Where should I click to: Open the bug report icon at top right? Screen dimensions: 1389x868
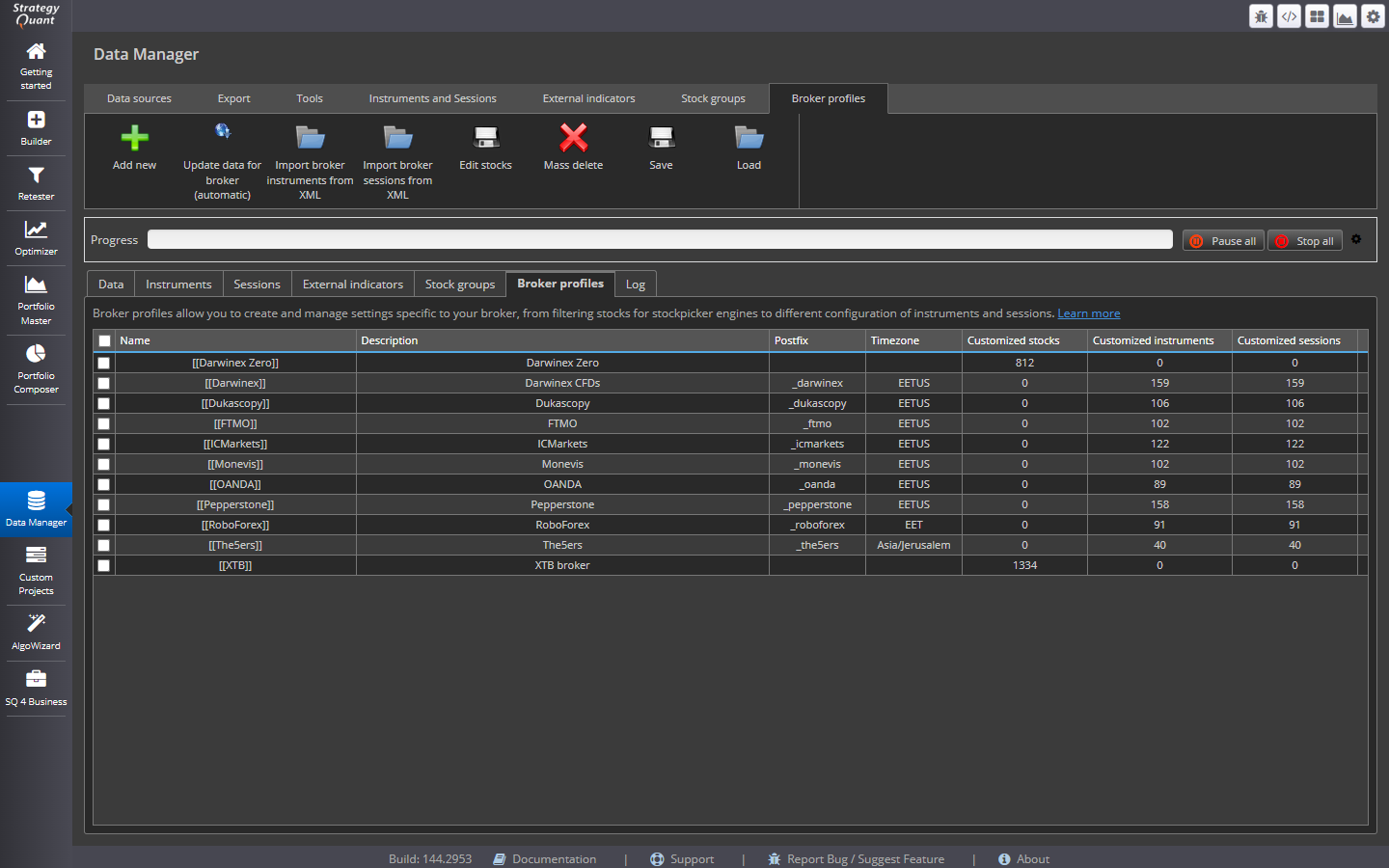click(1261, 16)
